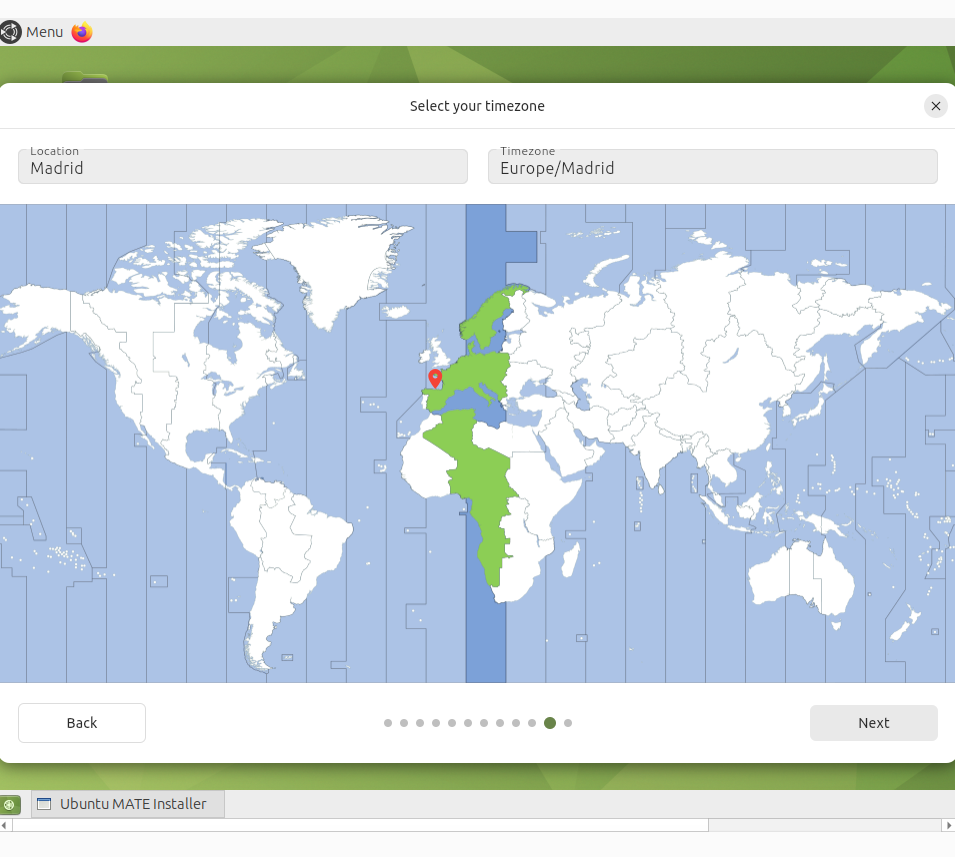Open the Ubuntu MATE Menu
The width and height of the screenshot is (955, 857).
32,32
